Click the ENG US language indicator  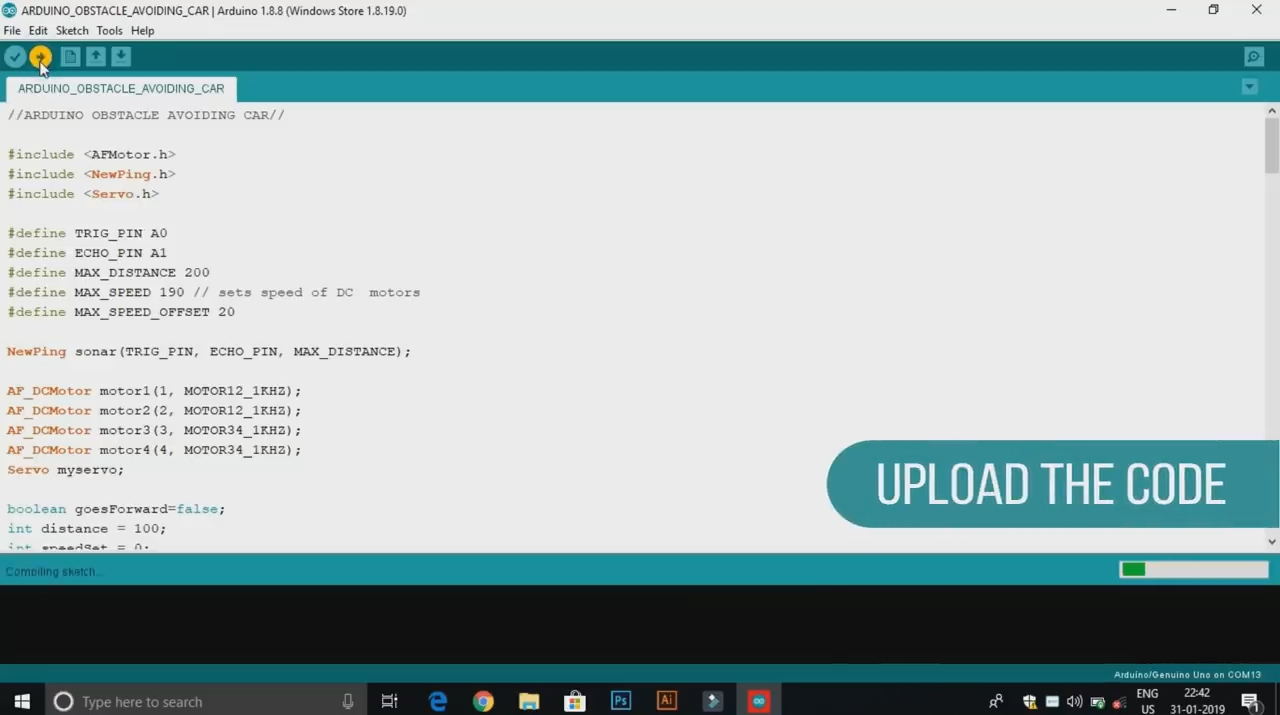(x=1147, y=702)
